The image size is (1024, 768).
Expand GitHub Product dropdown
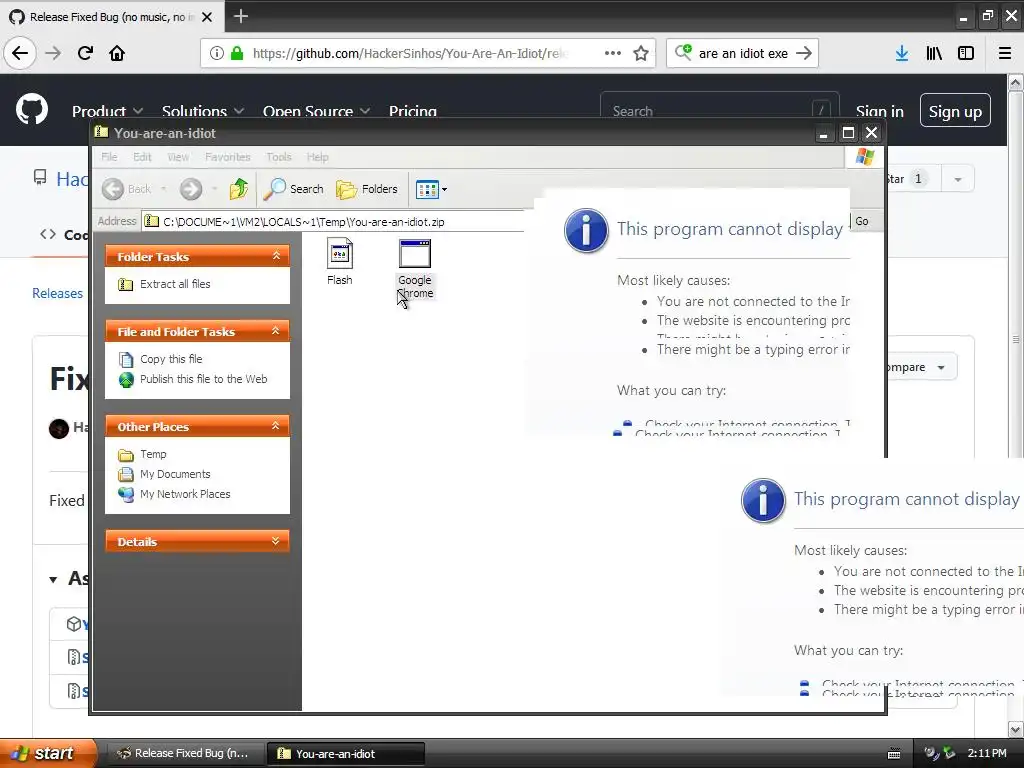click(107, 111)
